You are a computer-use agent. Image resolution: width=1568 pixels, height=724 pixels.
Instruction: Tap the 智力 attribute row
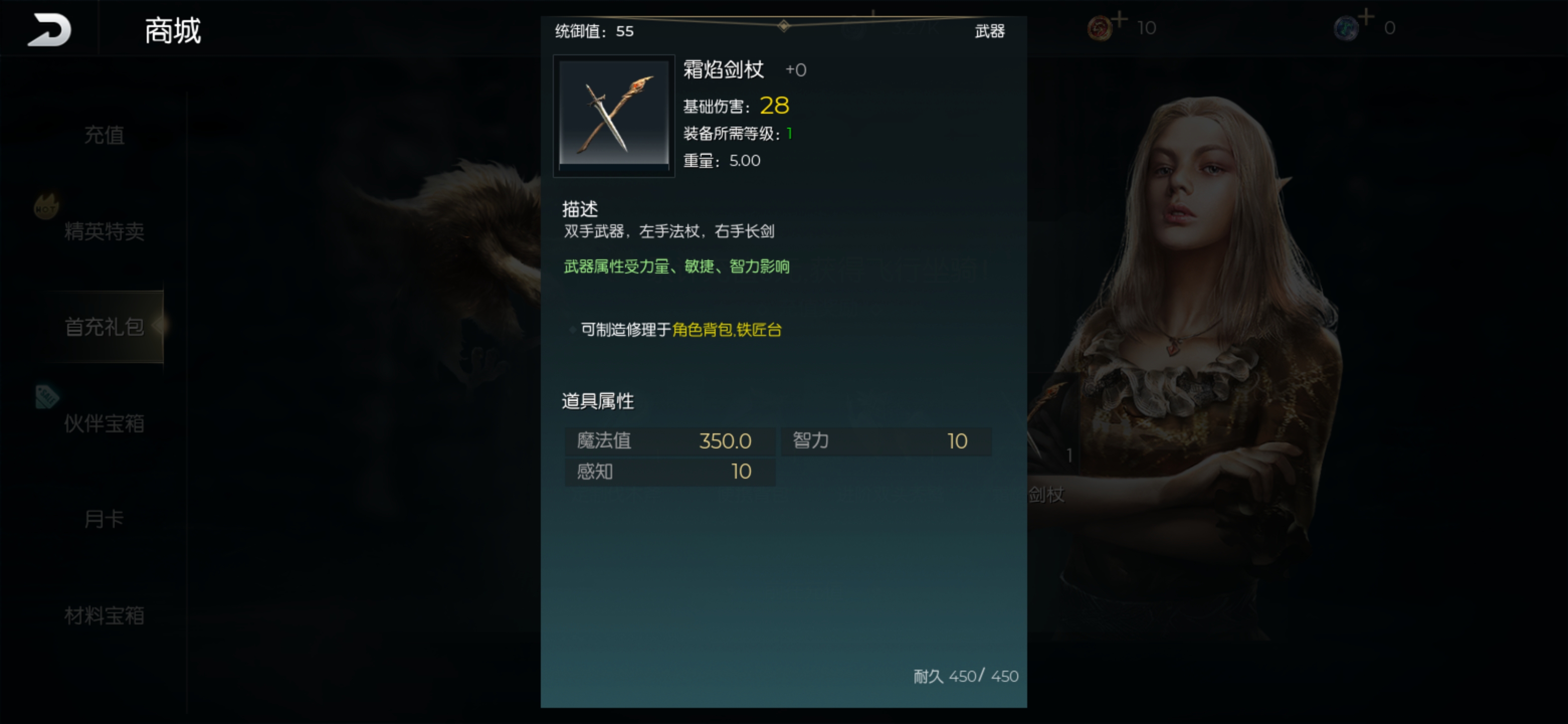[x=886, y=441]
